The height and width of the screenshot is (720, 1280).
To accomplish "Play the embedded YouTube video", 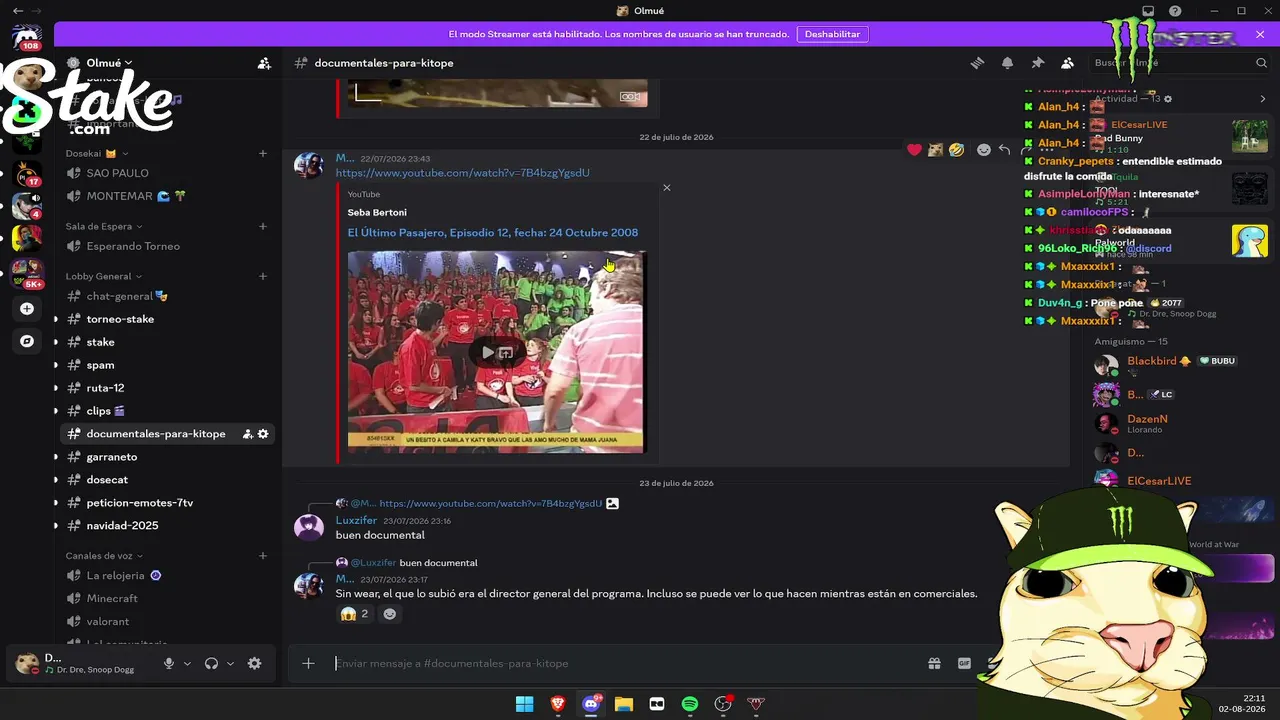I will 487,352.
